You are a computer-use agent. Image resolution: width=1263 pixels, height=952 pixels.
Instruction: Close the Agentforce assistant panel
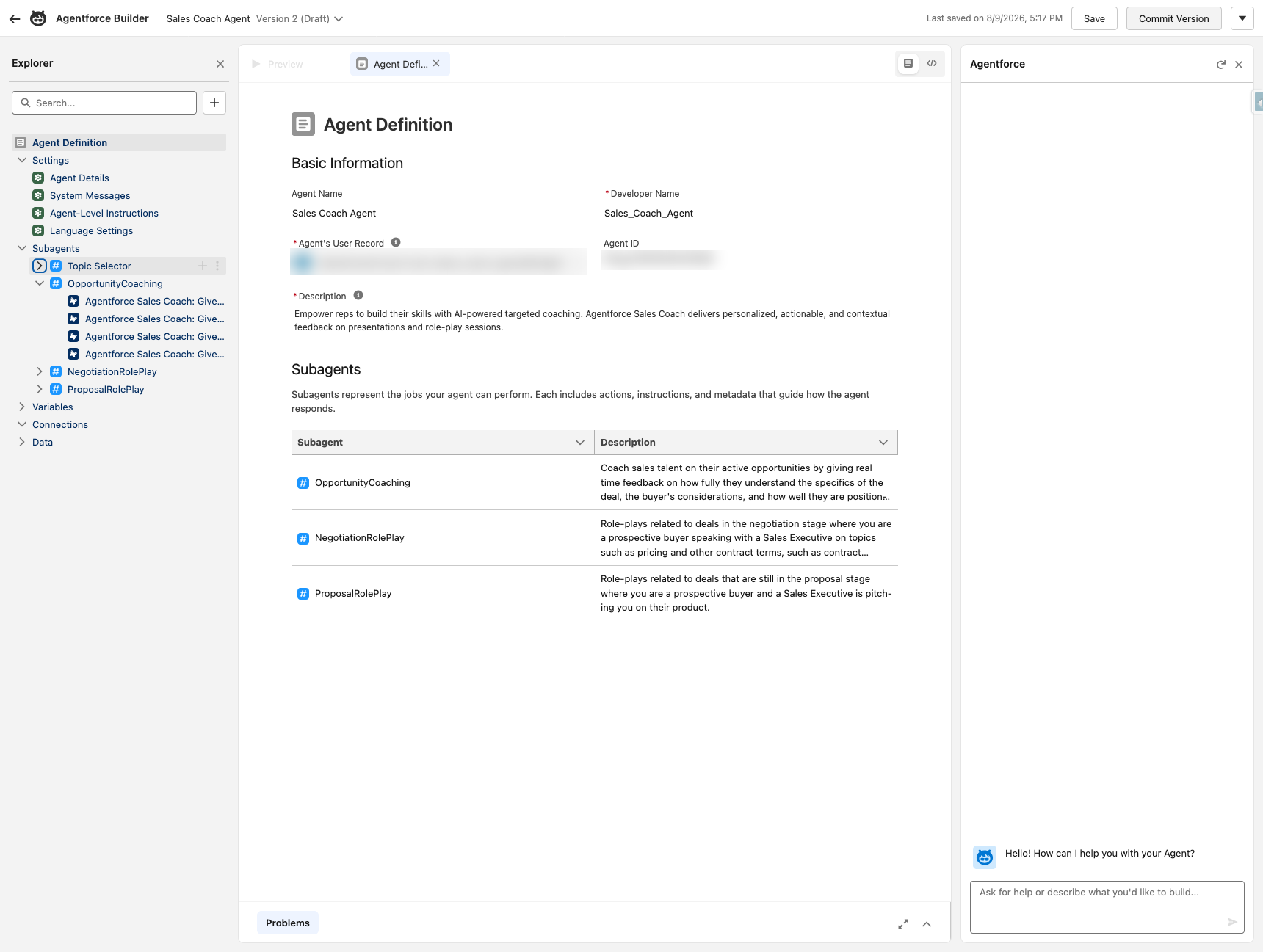(1239, 65)
